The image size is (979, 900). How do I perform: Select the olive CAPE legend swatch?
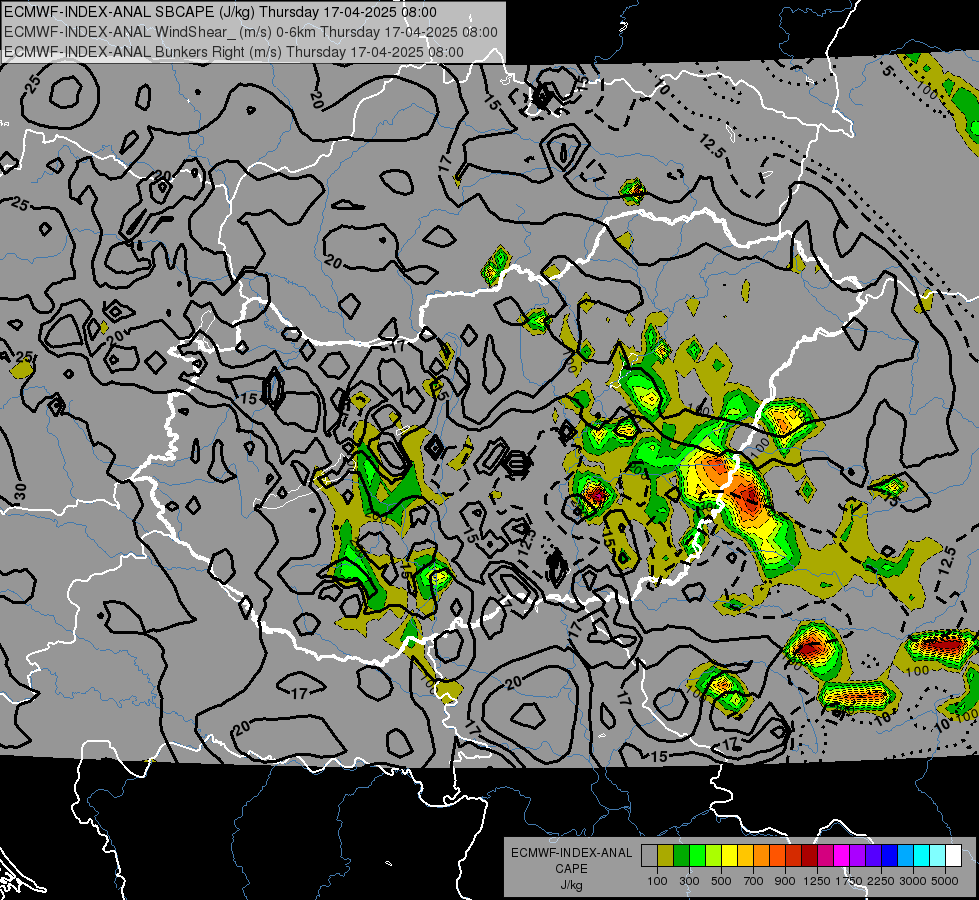point(666,855)
